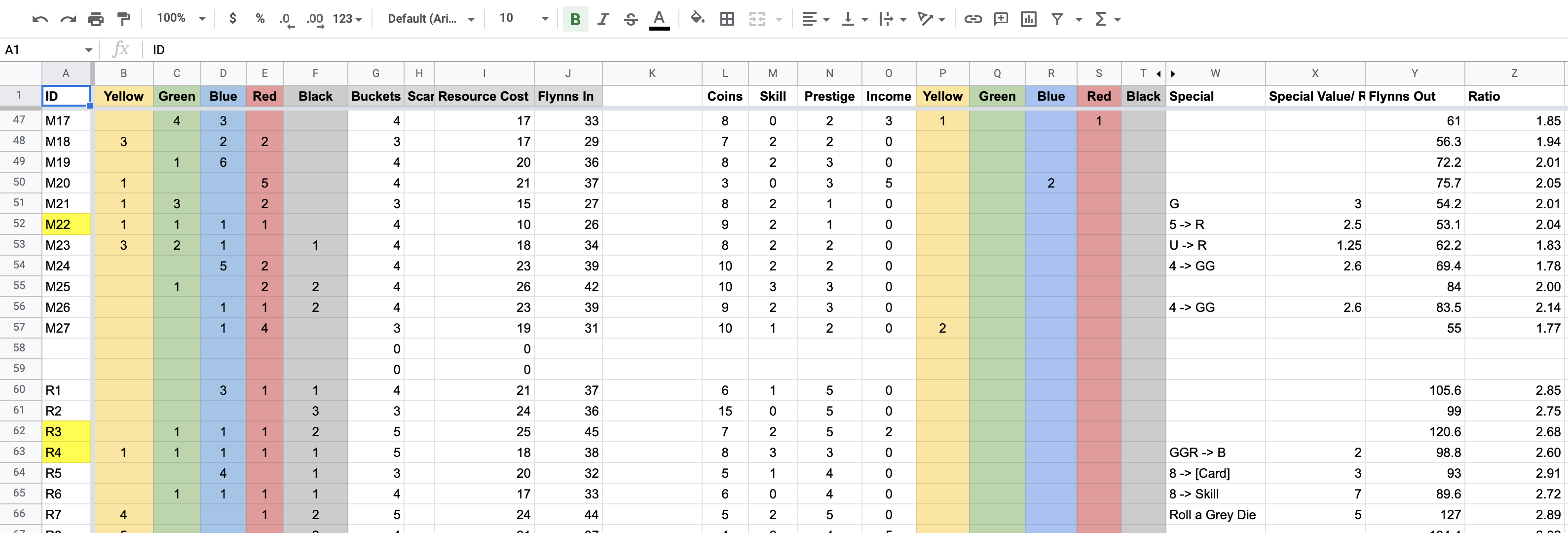Screen dimensions: 1568x533
Task: Select the Paint format tool
Action: click(x=124, y=19)
